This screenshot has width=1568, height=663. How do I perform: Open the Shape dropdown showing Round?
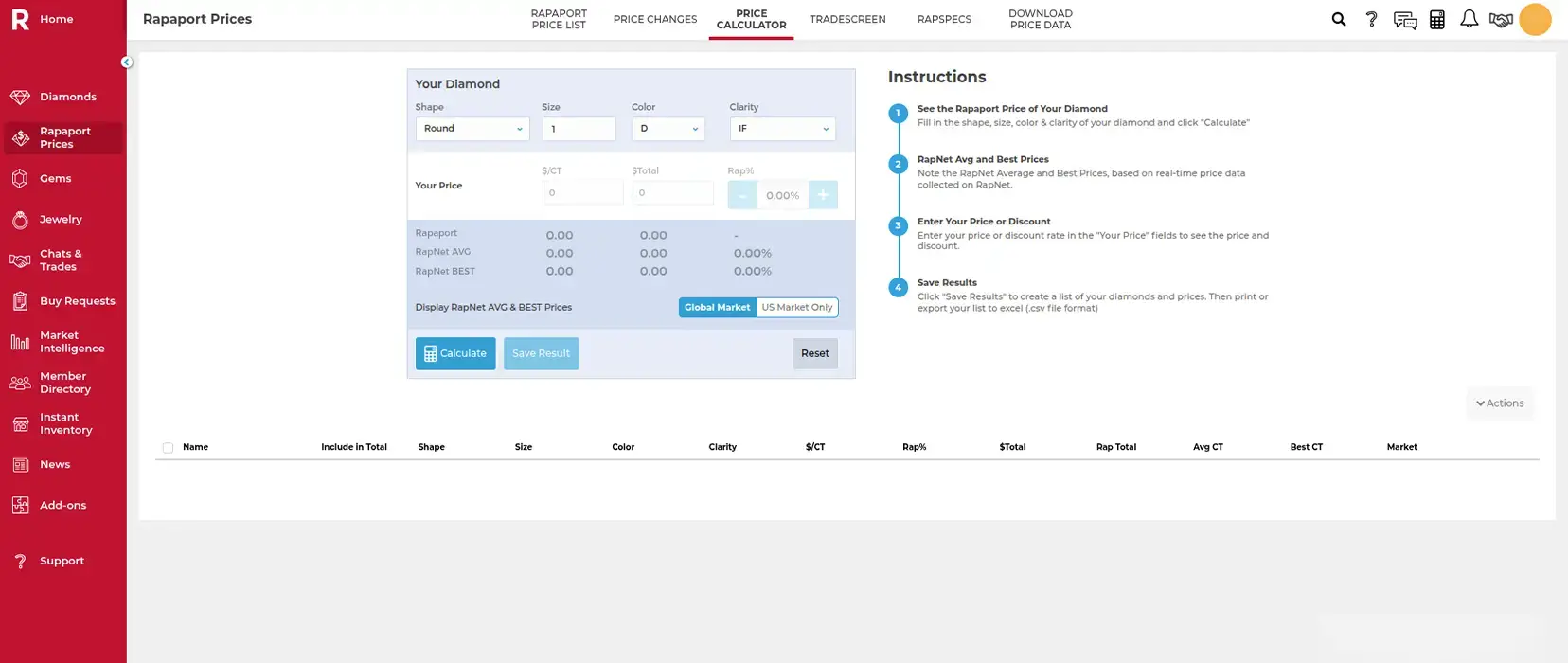pyautogui.click(x=472, y=129)
